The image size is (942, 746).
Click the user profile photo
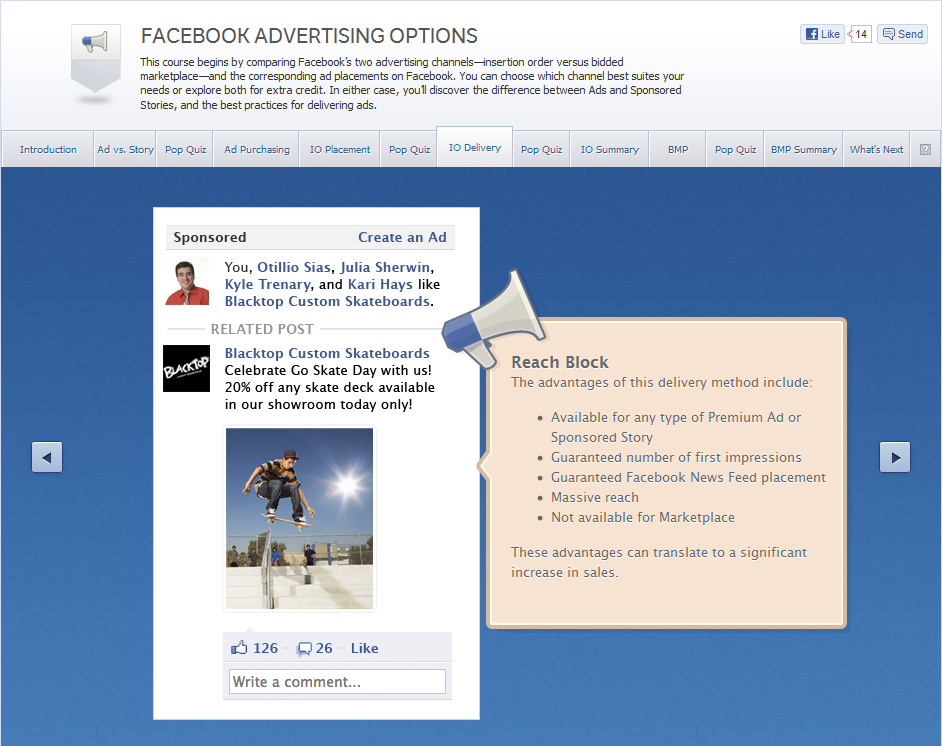187,282
